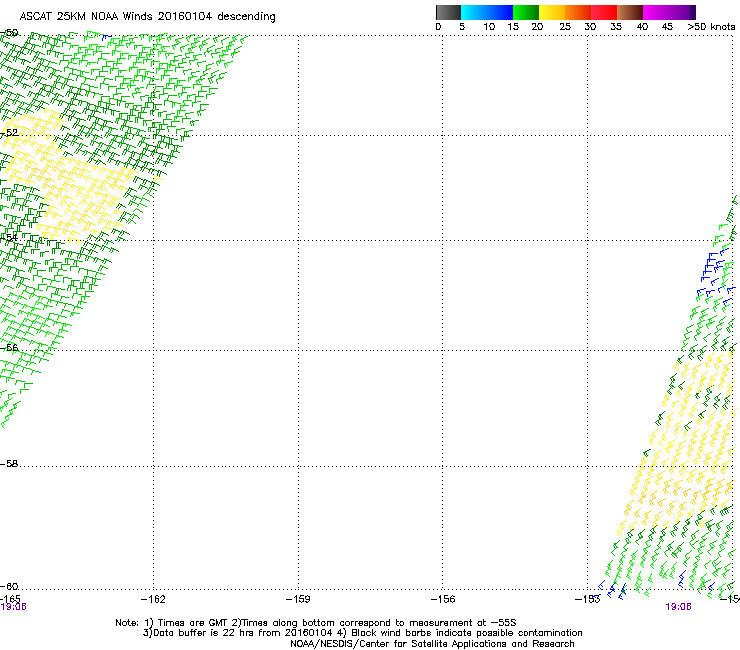Click the green 15–20 knots legend segment
Screen dimensions: 740x650
coord(526,12)
